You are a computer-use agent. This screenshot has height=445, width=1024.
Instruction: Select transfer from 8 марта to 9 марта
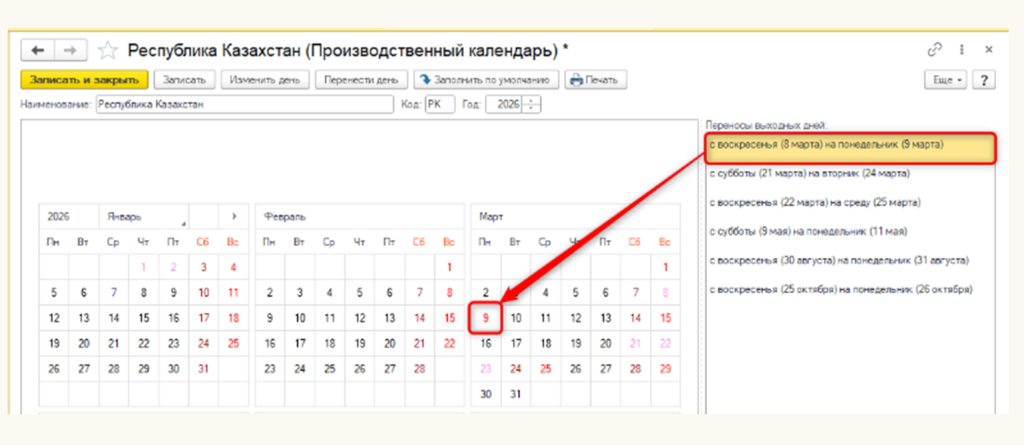click(x=825, y=146)
